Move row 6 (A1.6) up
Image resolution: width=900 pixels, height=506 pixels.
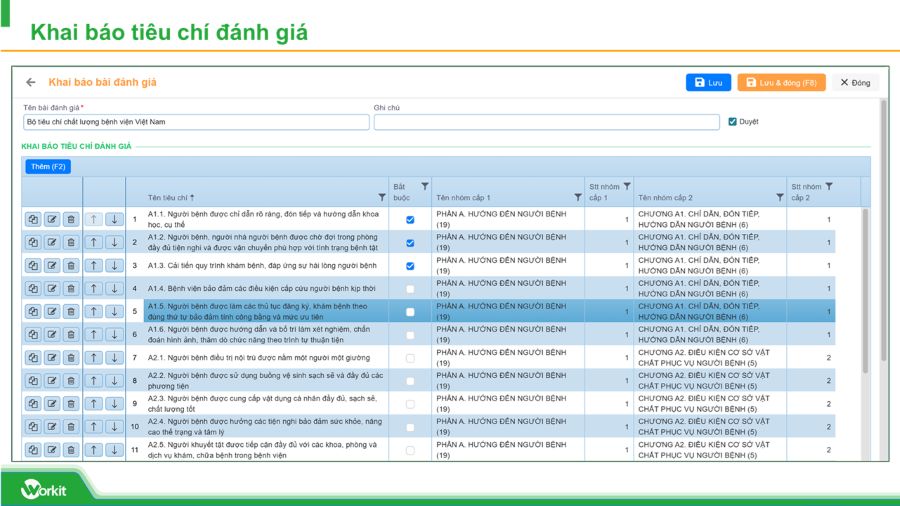click(x=94, y=334)
